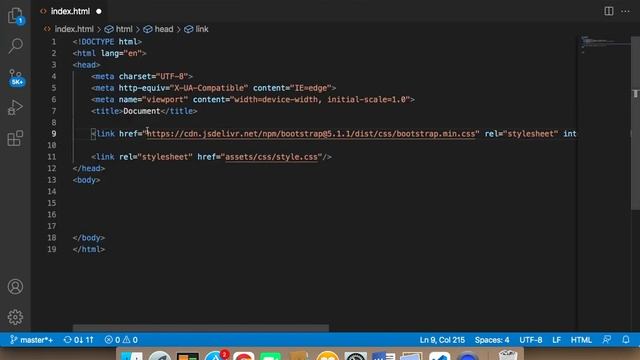Click the unsaved dot on index.html tab
Image resolution: width=640 pixels, height=360 pixels.
point(99,11)
